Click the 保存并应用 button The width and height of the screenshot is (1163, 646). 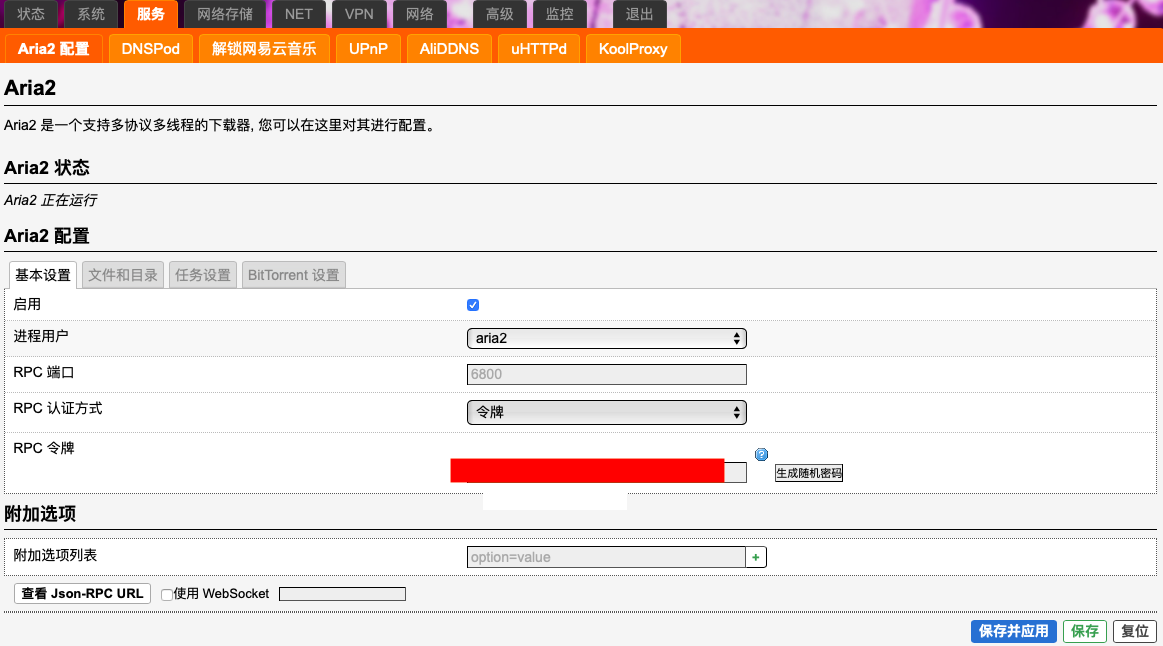point(1014,631)
